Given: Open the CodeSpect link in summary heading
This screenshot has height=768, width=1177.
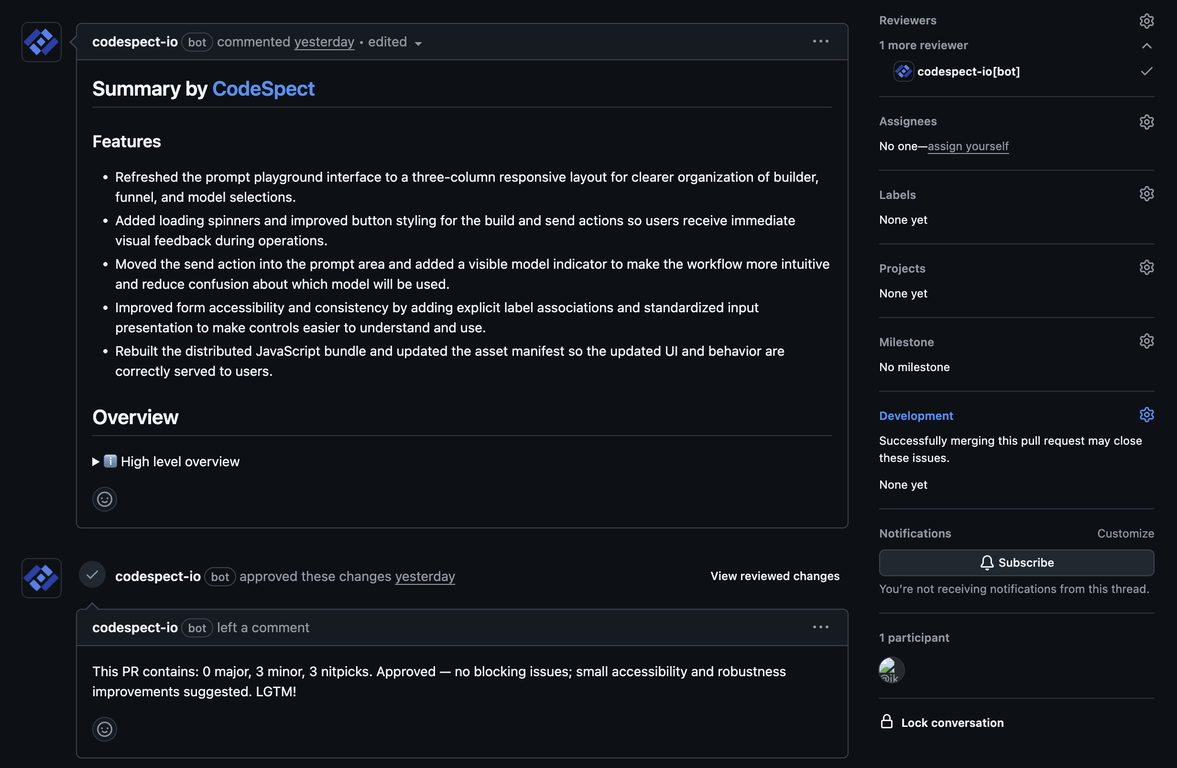Looking at the screenshot, I should [263, 89].
